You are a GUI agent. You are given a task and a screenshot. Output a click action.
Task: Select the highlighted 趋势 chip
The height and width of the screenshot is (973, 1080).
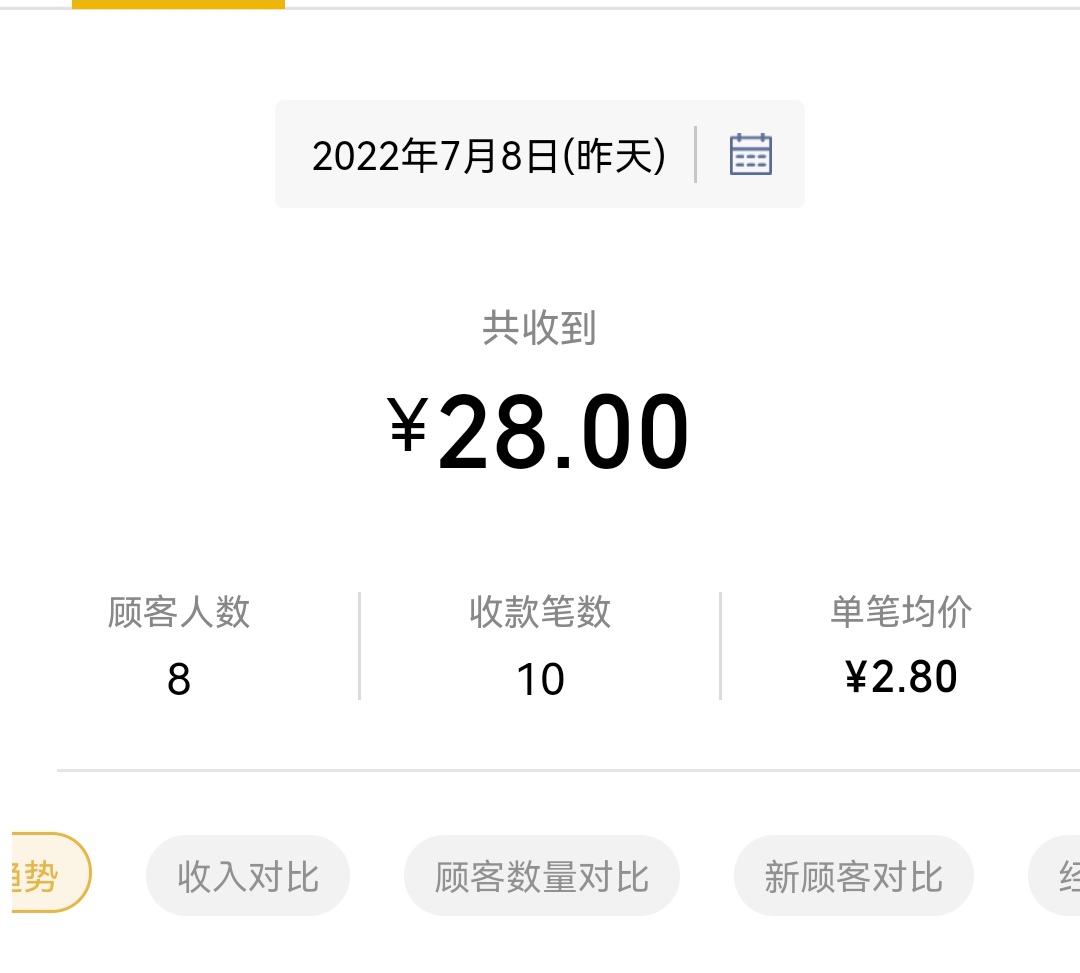[x=44, y=874]
